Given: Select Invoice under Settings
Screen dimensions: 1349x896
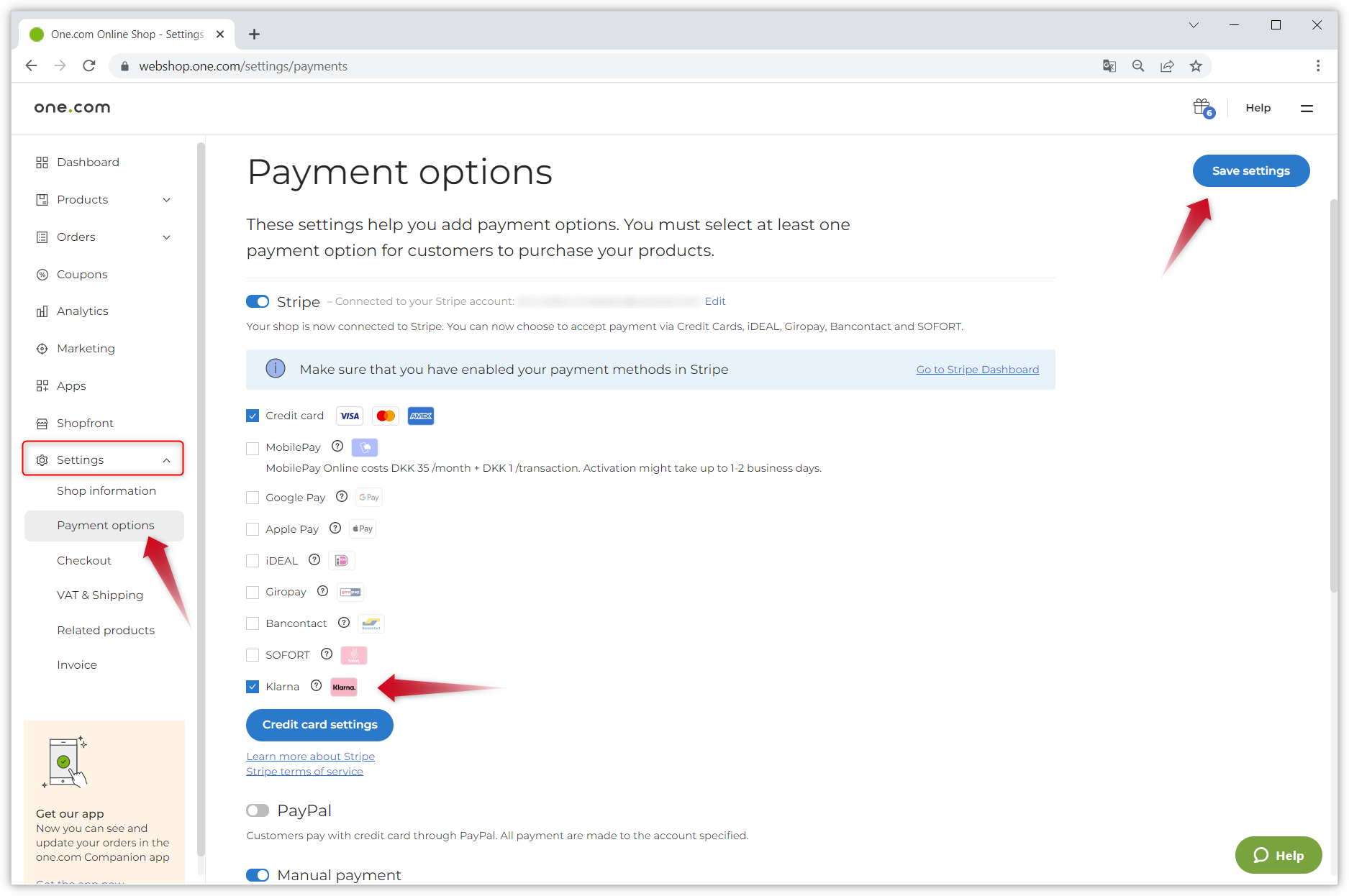Looking at the screenshot, I should [x=77, y=665].
